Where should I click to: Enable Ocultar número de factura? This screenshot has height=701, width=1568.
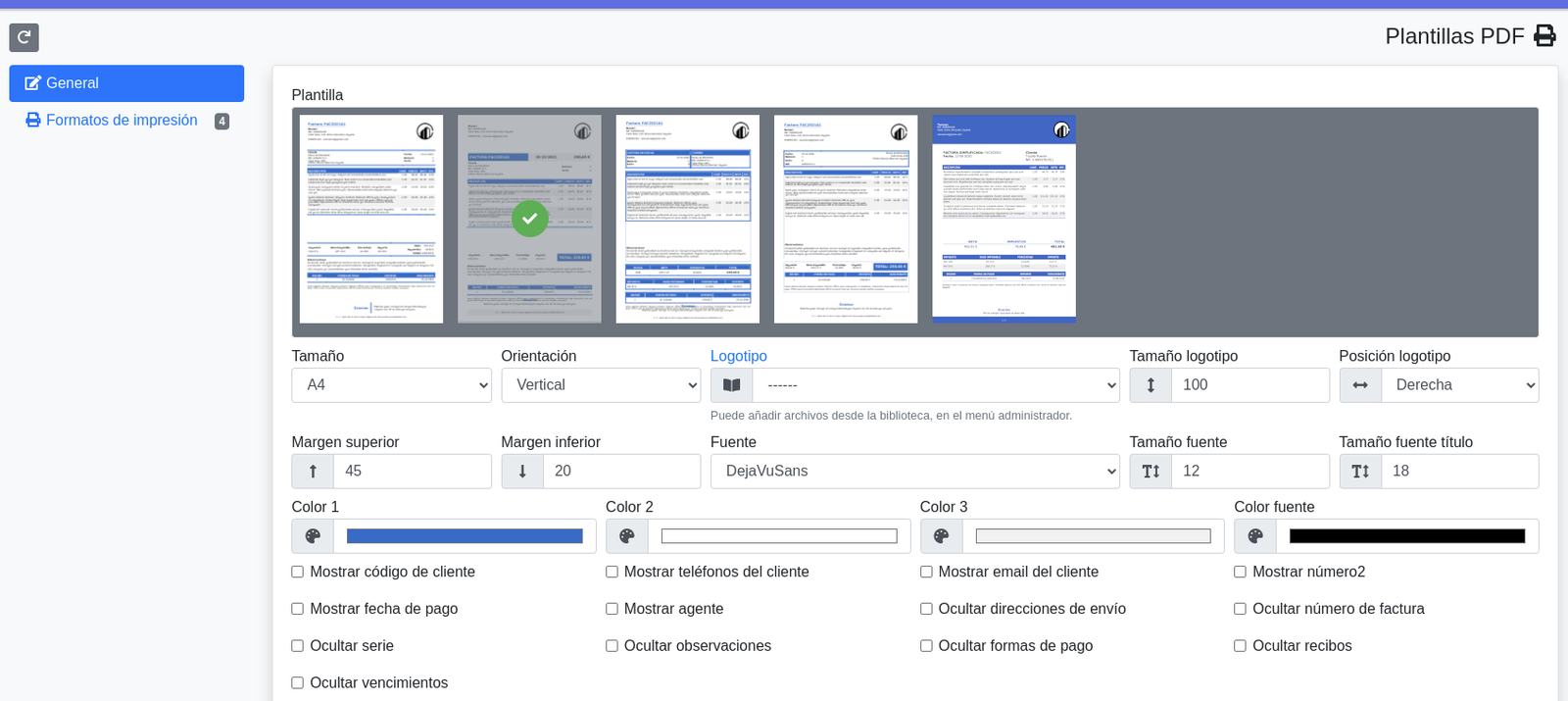1240,609
